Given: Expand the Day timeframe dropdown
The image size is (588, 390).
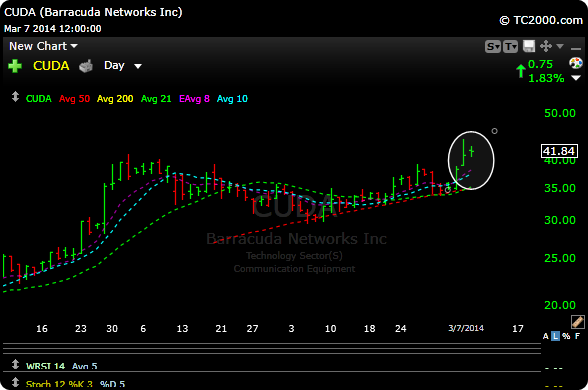Looking at the screenshot, I should (123, 66).
